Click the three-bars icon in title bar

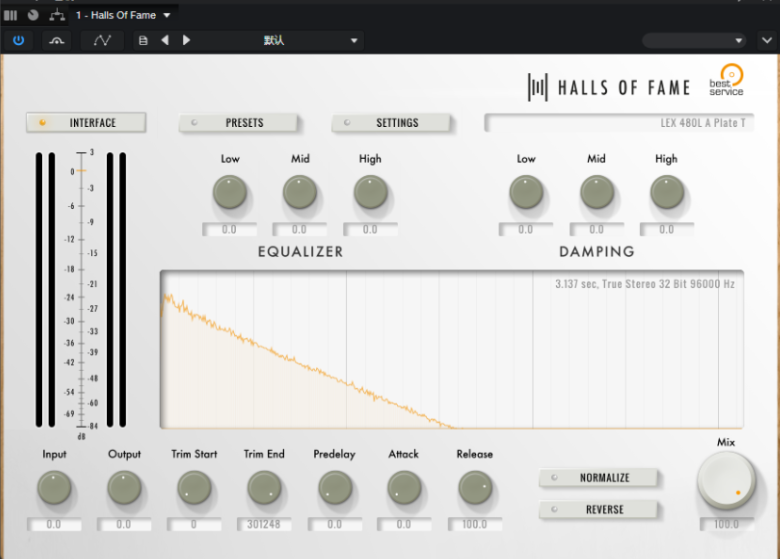click(x=10, y=15)
